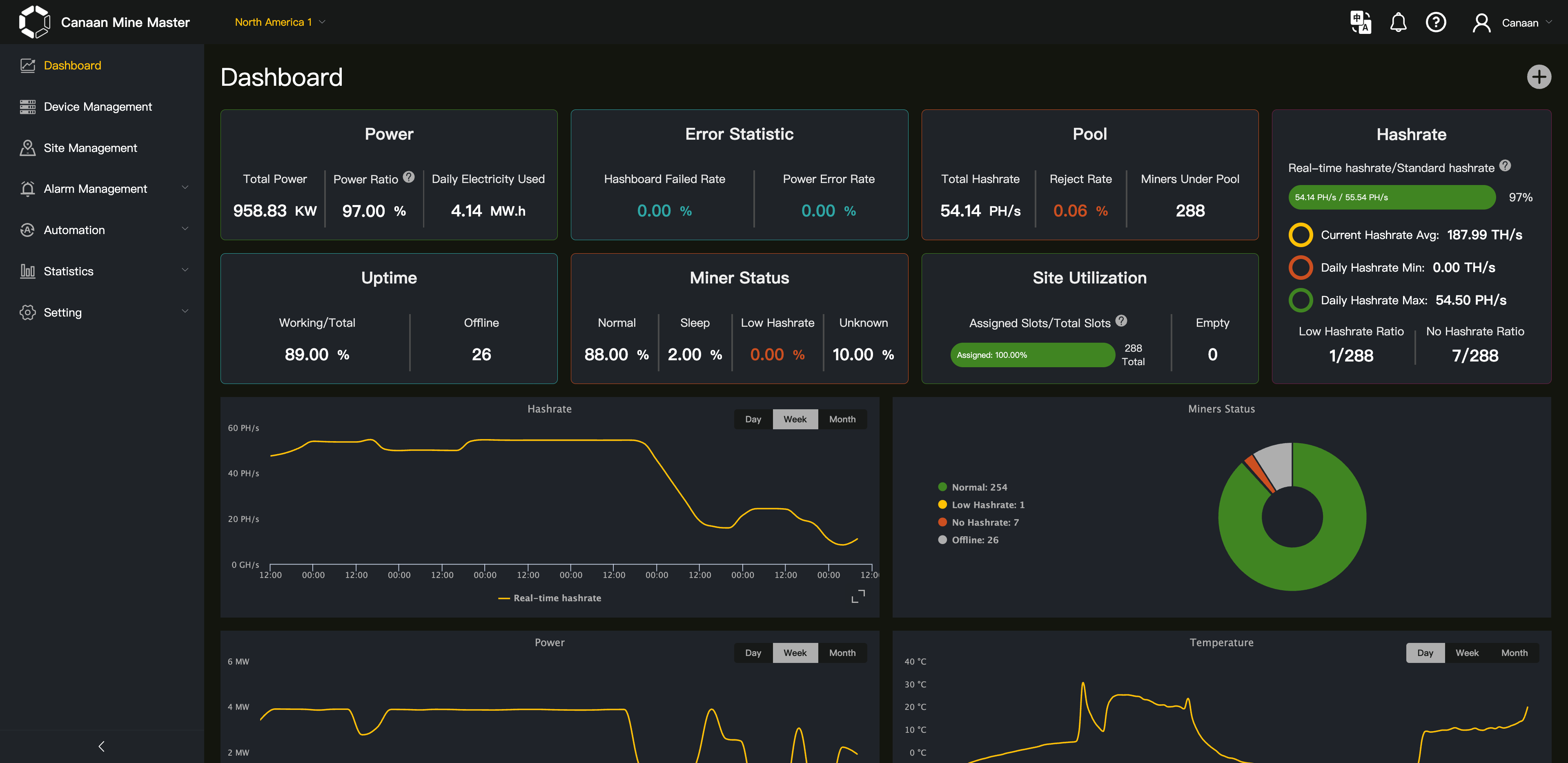This screenshot has width=1568, height=763.
Task: Click the plus button to add widget
Action: 1539,76
